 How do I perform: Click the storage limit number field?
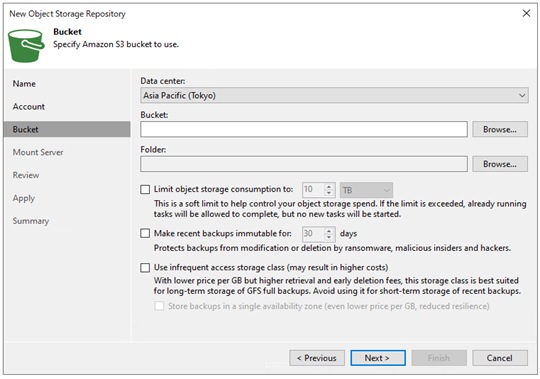tap(313, 190)
